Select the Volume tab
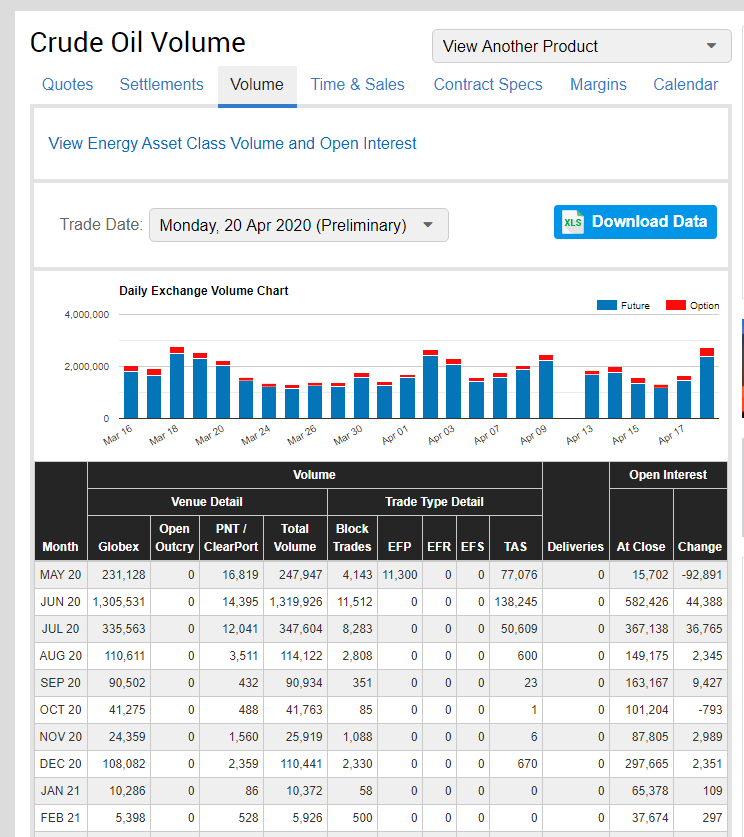Viewport: 744px width, 837px height. point(257,85)
